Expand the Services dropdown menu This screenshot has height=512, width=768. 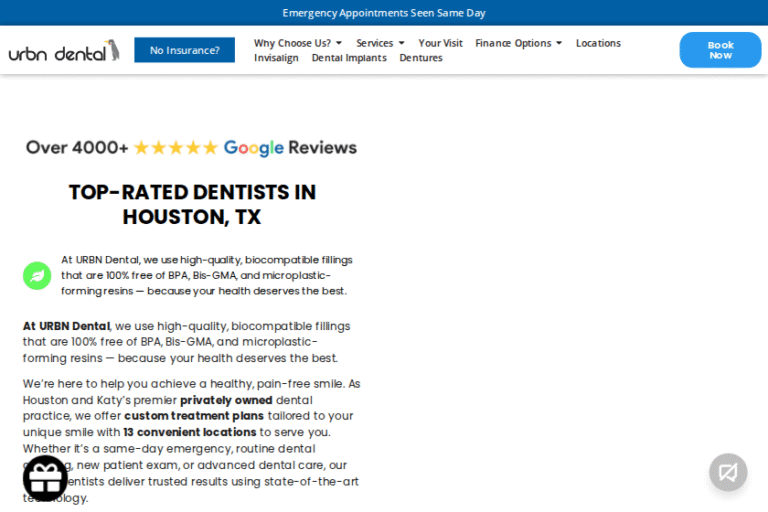380,43
